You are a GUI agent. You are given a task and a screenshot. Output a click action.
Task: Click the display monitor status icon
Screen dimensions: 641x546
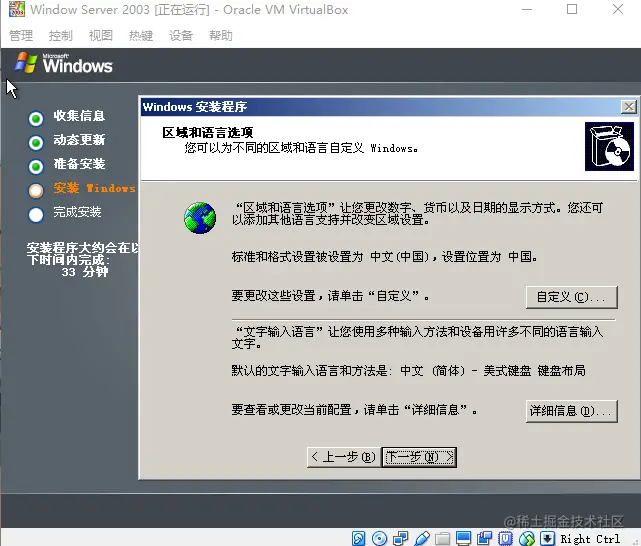click(x=464, y=538)
